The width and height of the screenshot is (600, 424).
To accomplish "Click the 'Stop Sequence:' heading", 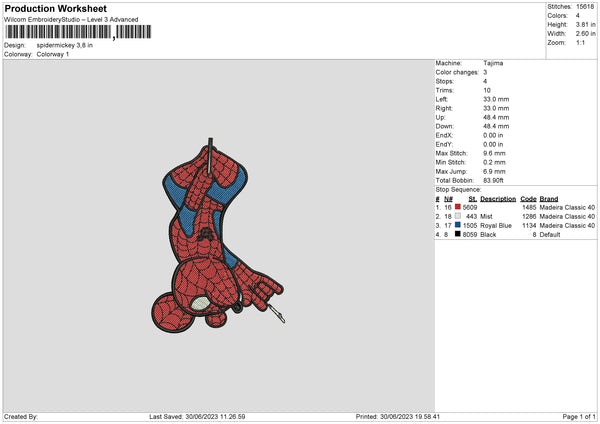I will point(458,189).
